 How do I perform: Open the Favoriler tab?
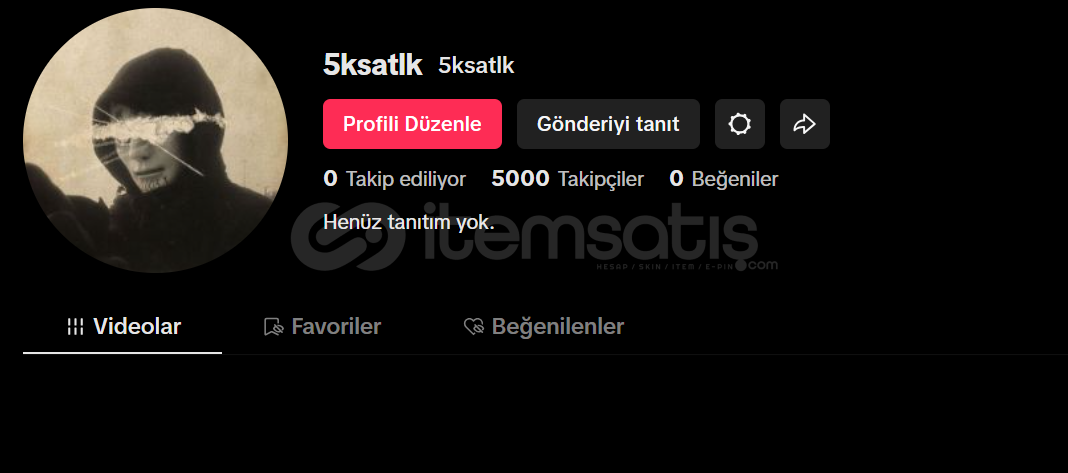tap(322, 327)
